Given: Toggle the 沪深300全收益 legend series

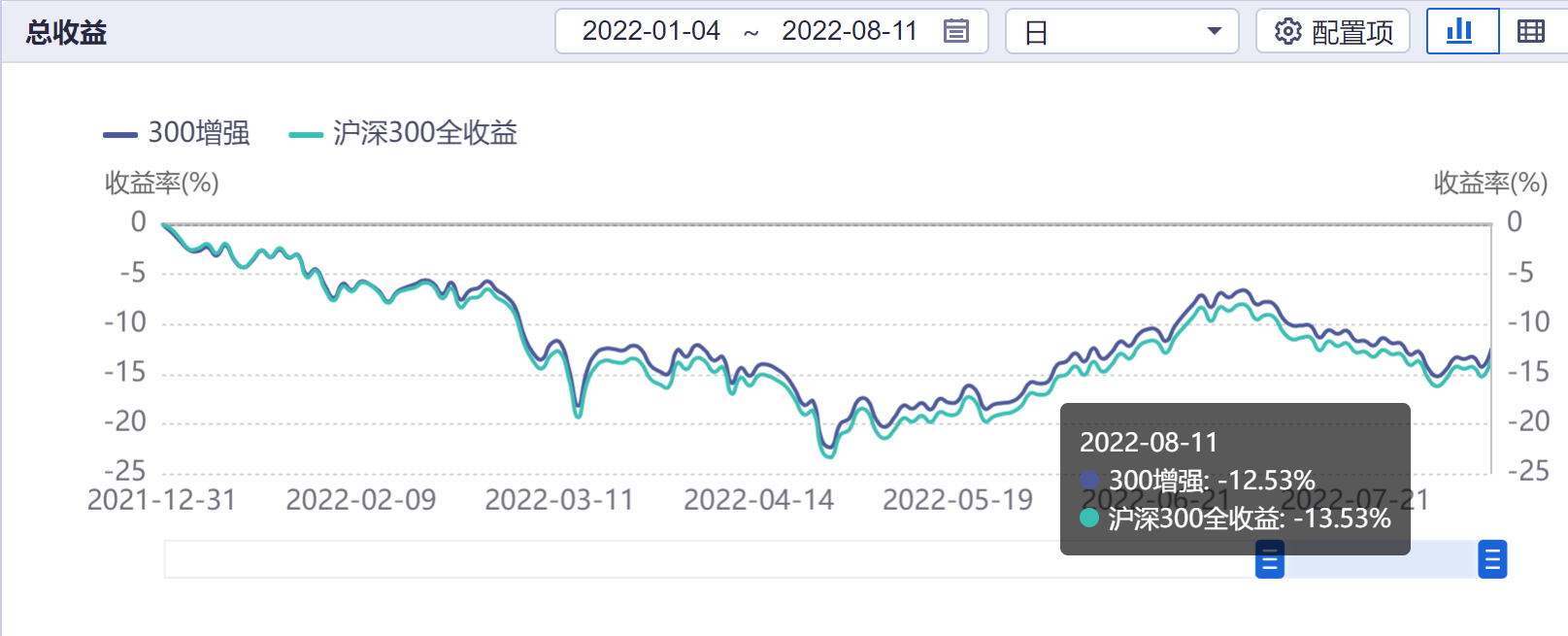Looking at the screenshot, I should pos(403,133).
